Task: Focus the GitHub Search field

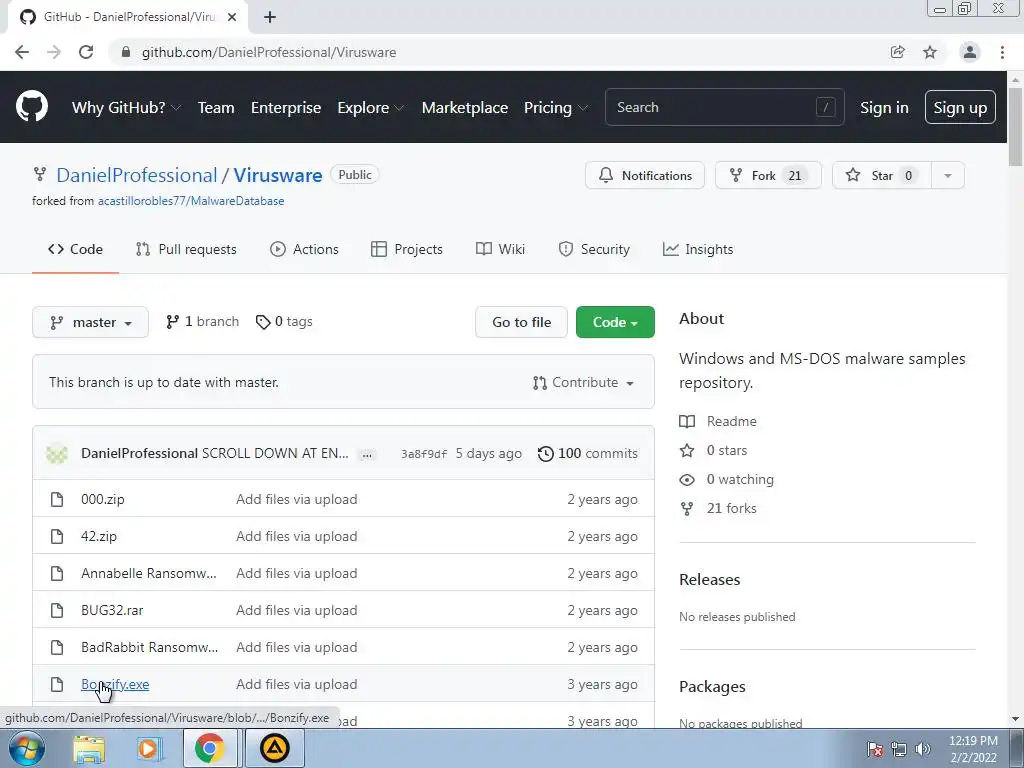Action: point(724,107)
